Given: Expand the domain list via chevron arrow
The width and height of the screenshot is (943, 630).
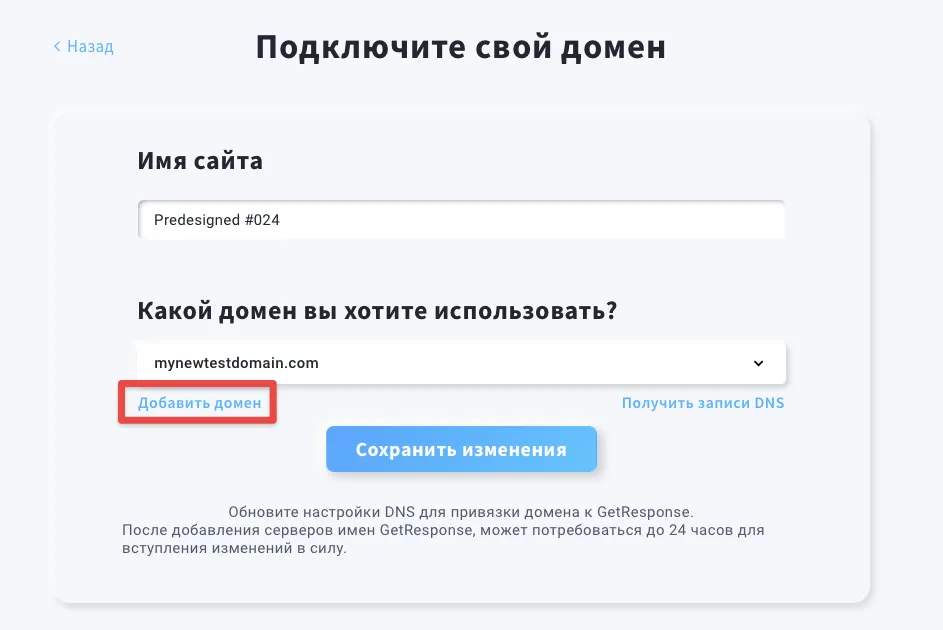Looking at the screenshot, I should tap(758, 363).
